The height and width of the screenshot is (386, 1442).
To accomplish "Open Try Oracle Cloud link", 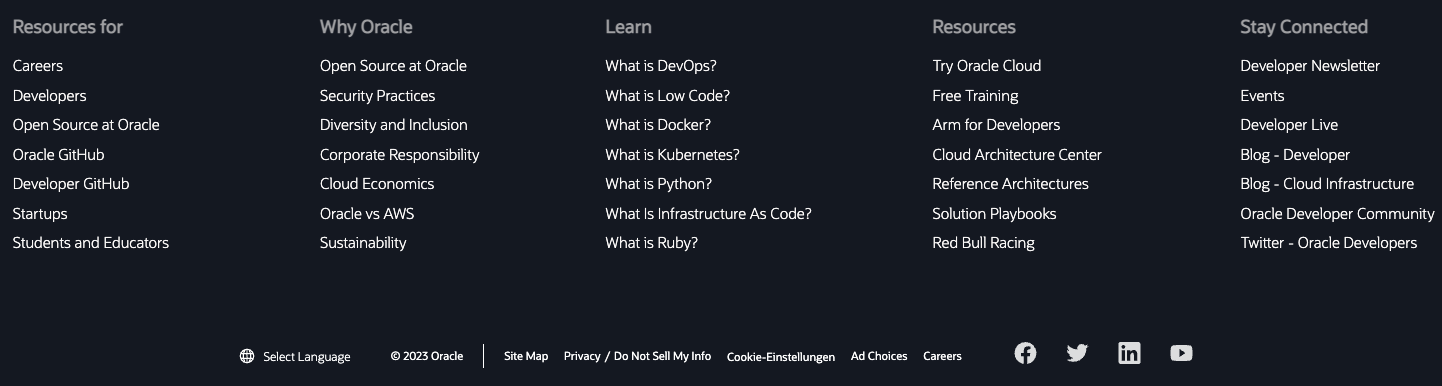I will 987,66.
